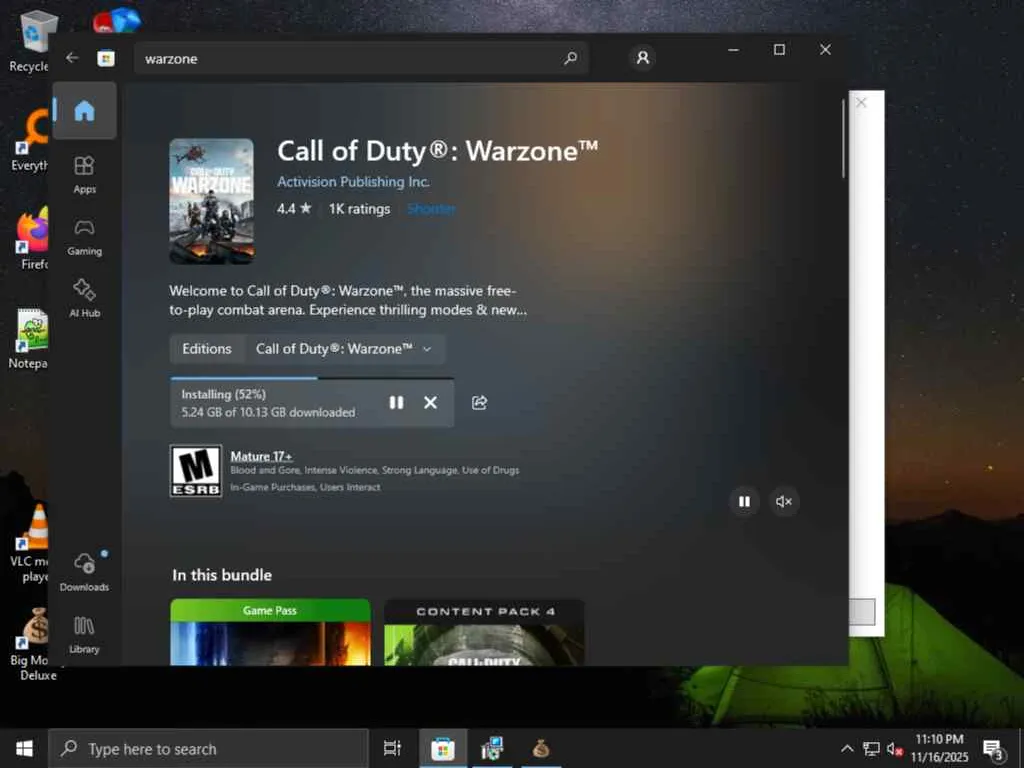Open the Content Pack 4 card

tap(484, 632)
